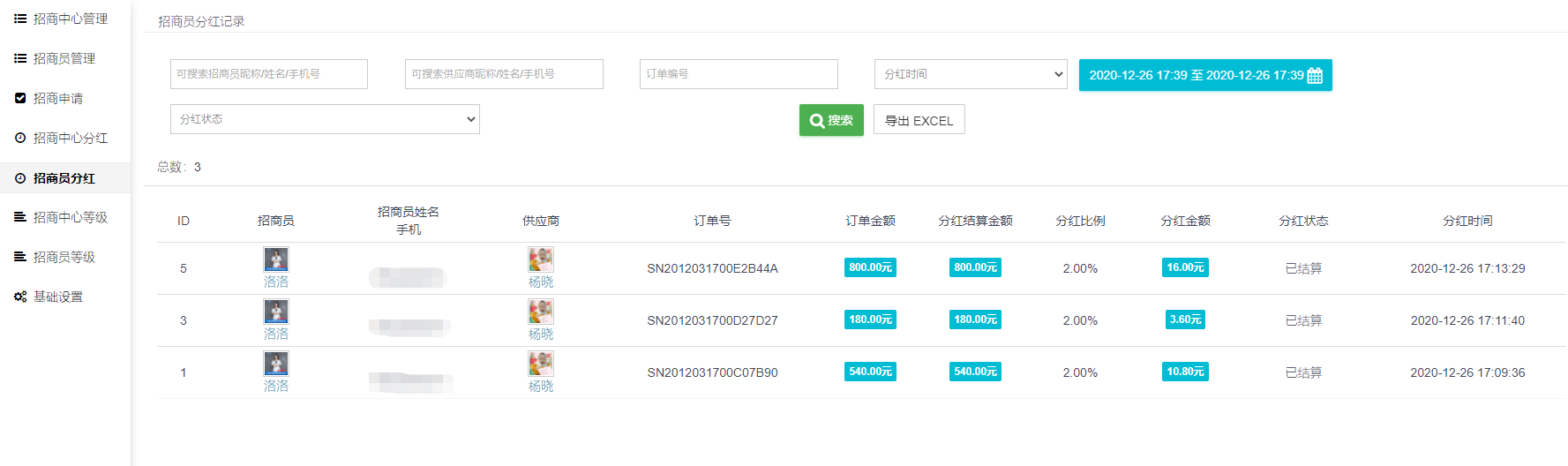This screenshot has height=466, width=1568.
Task: Select 招商员分红 in the sidebar
Action: (65, 178)
